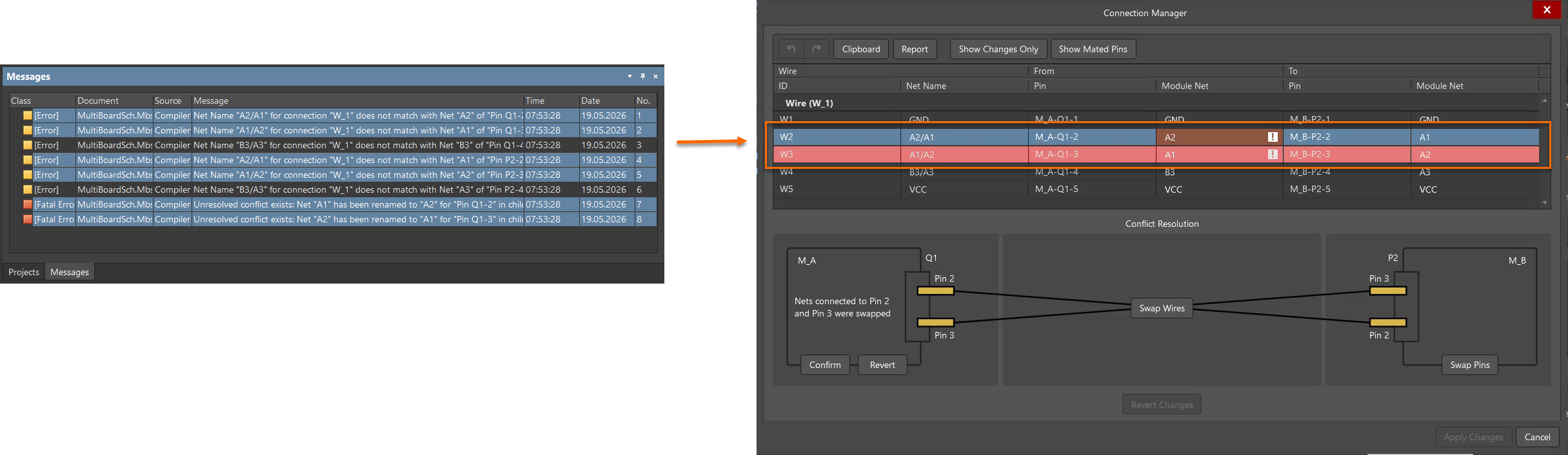This screenshot has height=455, width=1568.
Task: Click Q1 Pin 3 pad in diagram
Action: pyautogui.click(x=935, y=322)
